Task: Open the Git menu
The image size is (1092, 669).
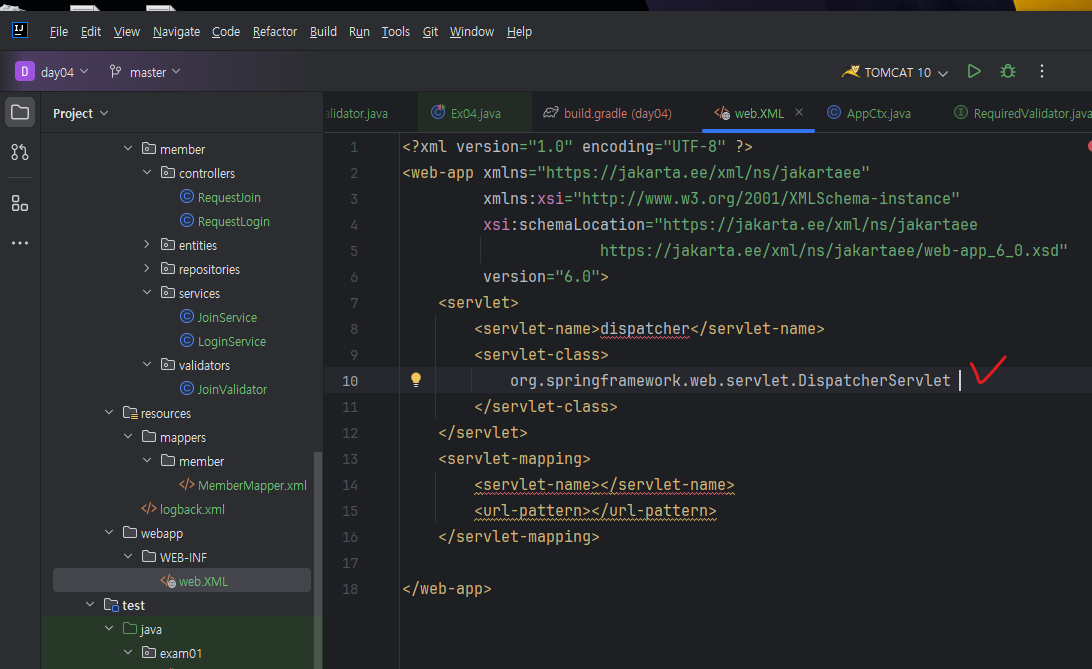Action: (x=430, y=31)
